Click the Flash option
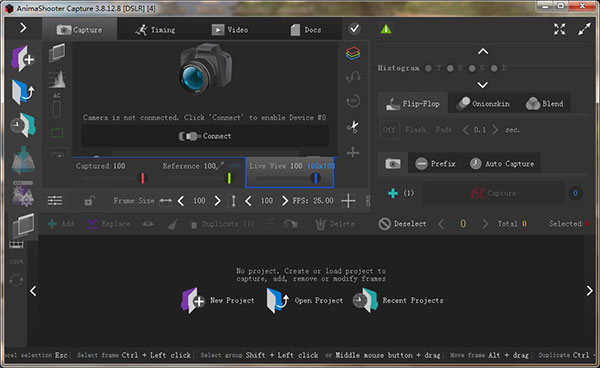 coord(415,130)
